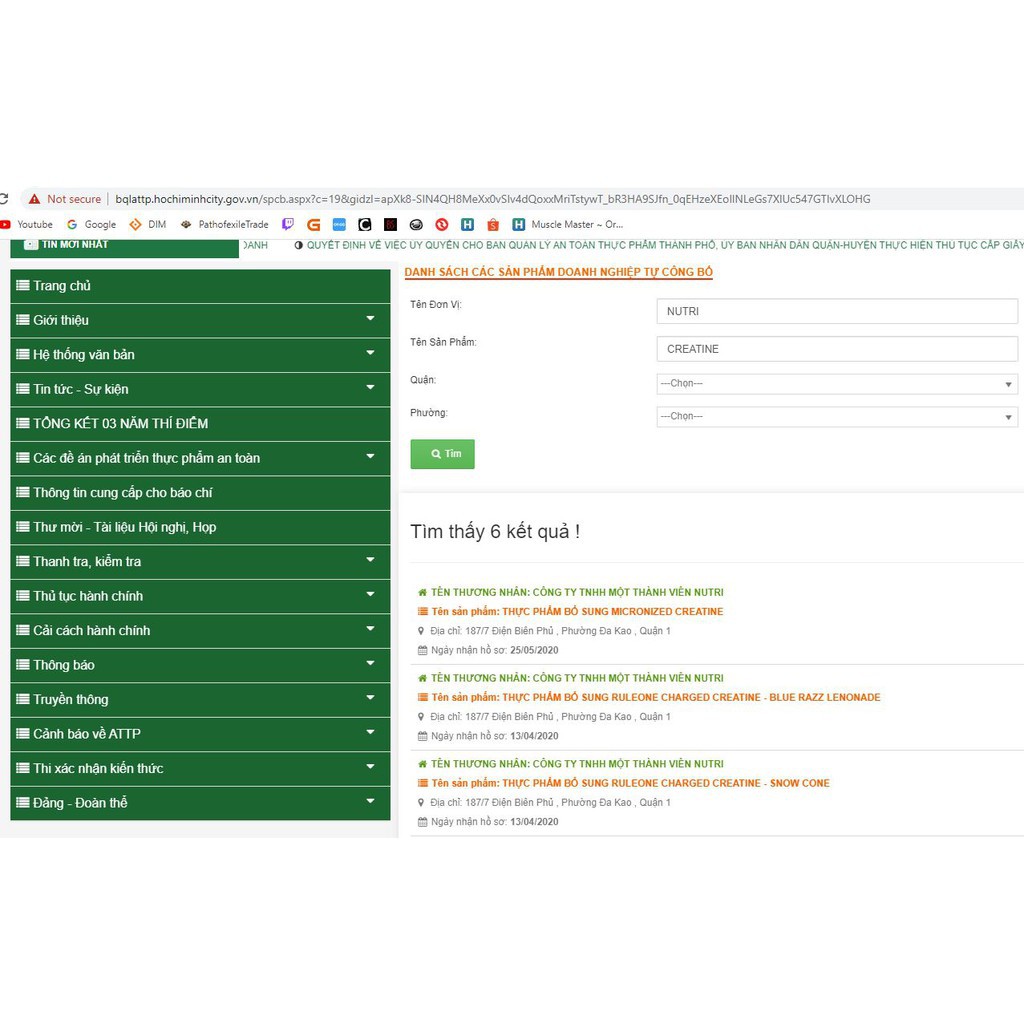
Task: Expand the Hệ thống văn bản menu
Action: (200, 354)
